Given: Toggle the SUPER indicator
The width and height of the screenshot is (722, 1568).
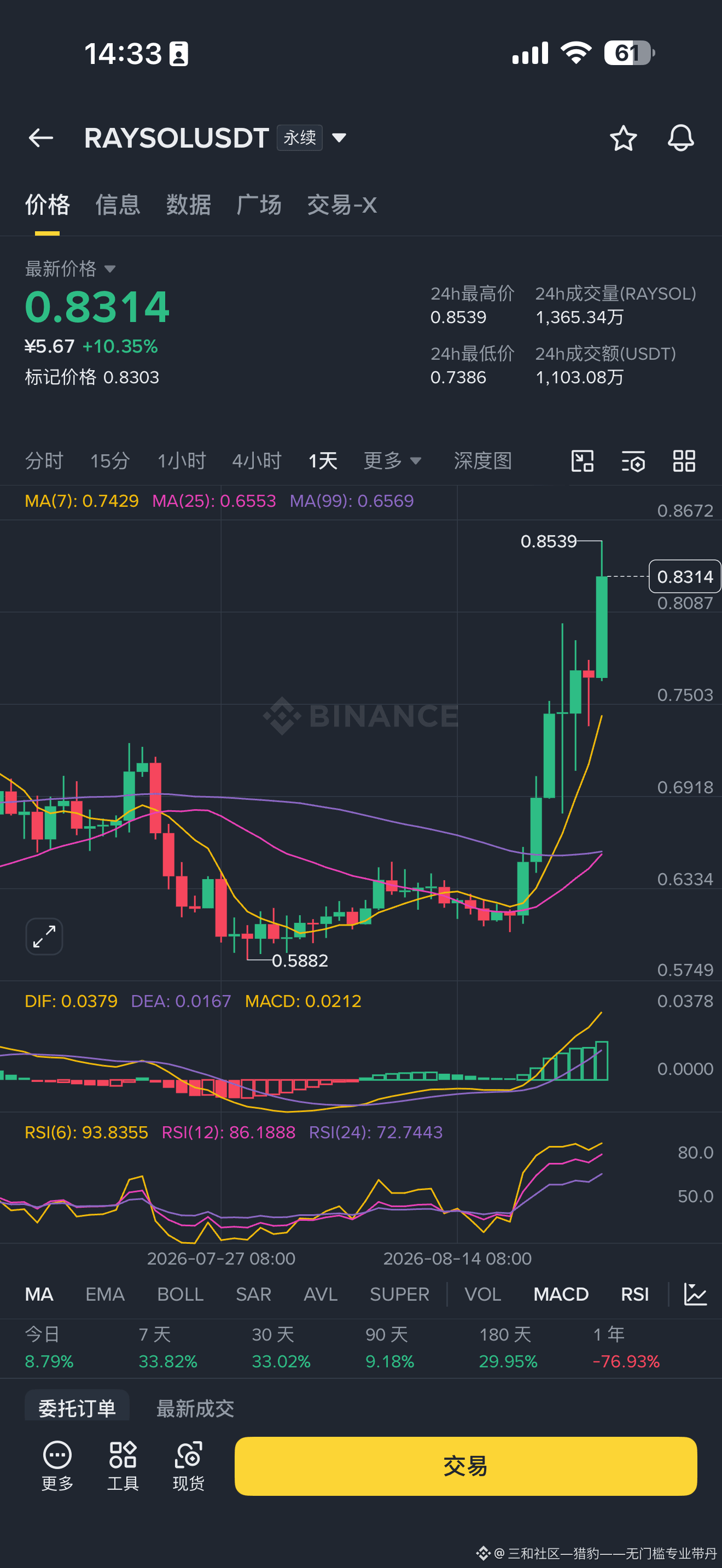Looking at the screenshot, I should click(399, 1294).
